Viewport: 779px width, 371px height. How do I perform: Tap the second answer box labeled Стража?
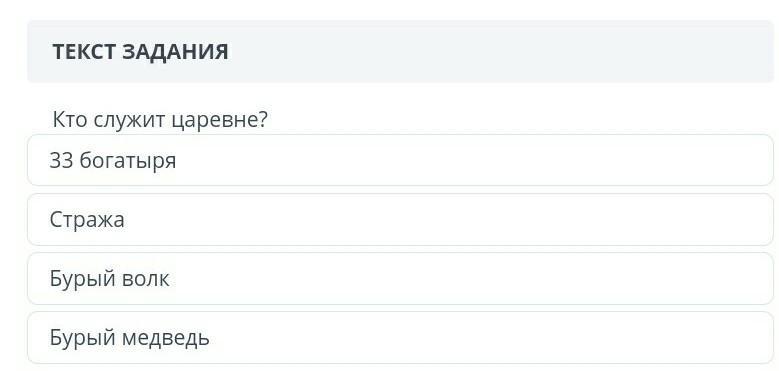coord(400,219)
